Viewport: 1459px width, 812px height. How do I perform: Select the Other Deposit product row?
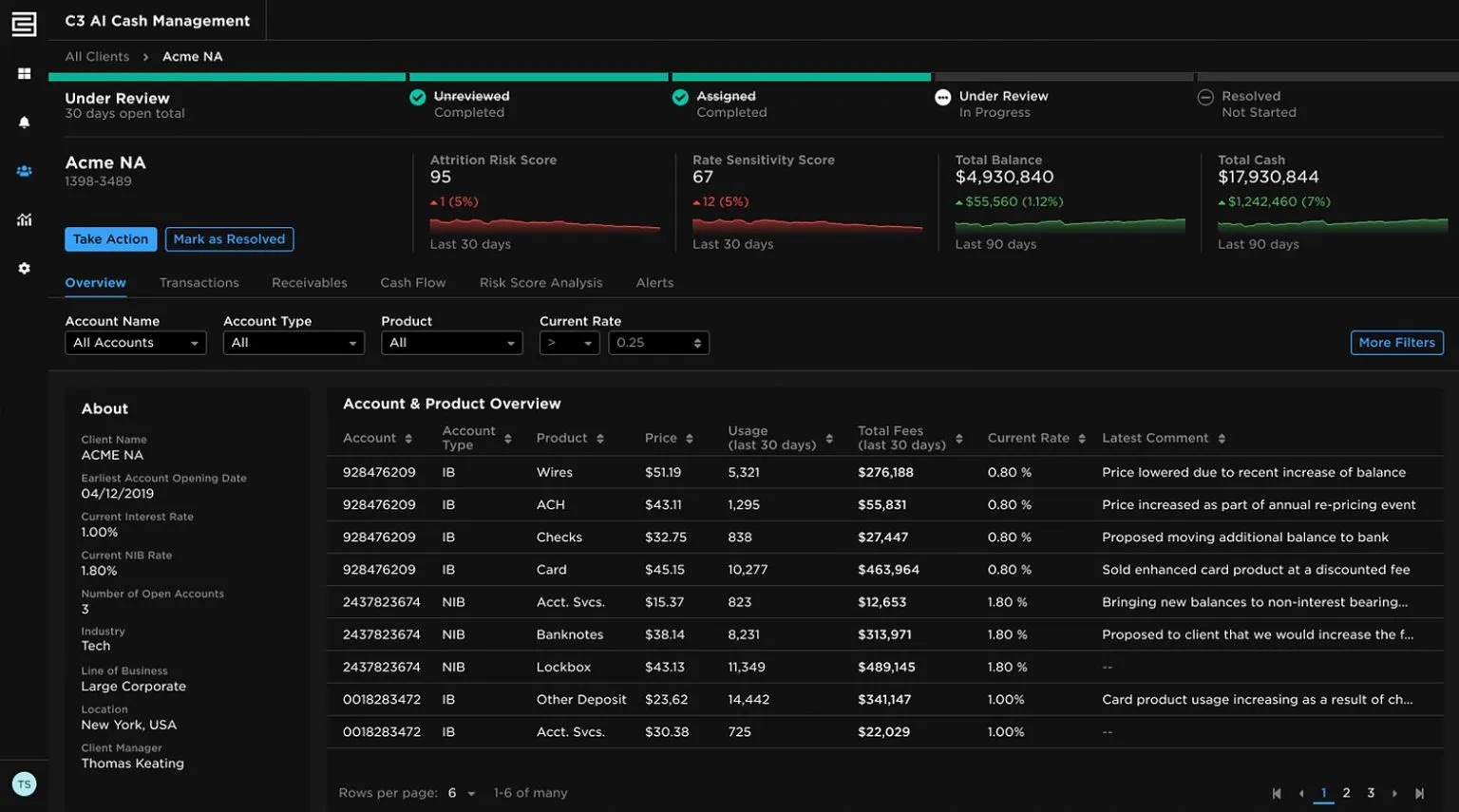(x=885, y=700)
